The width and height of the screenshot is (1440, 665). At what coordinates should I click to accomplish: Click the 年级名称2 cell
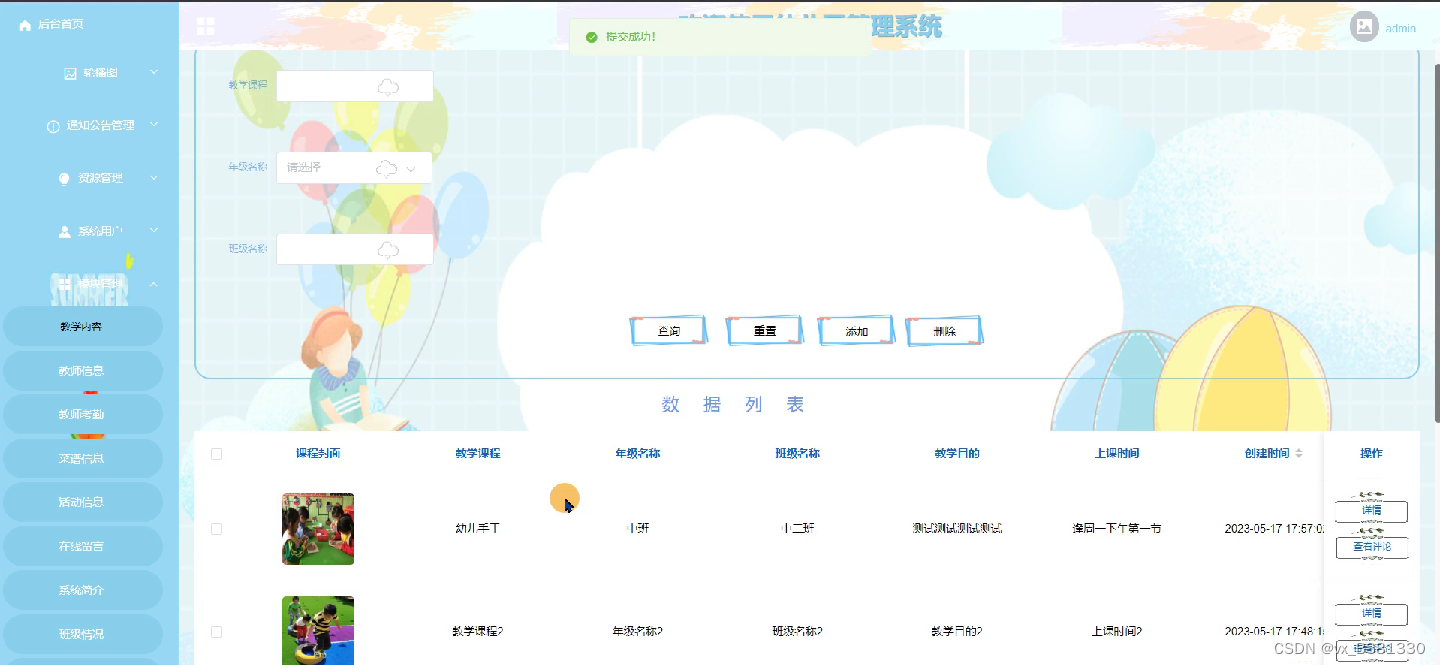[x=638, y=631]
